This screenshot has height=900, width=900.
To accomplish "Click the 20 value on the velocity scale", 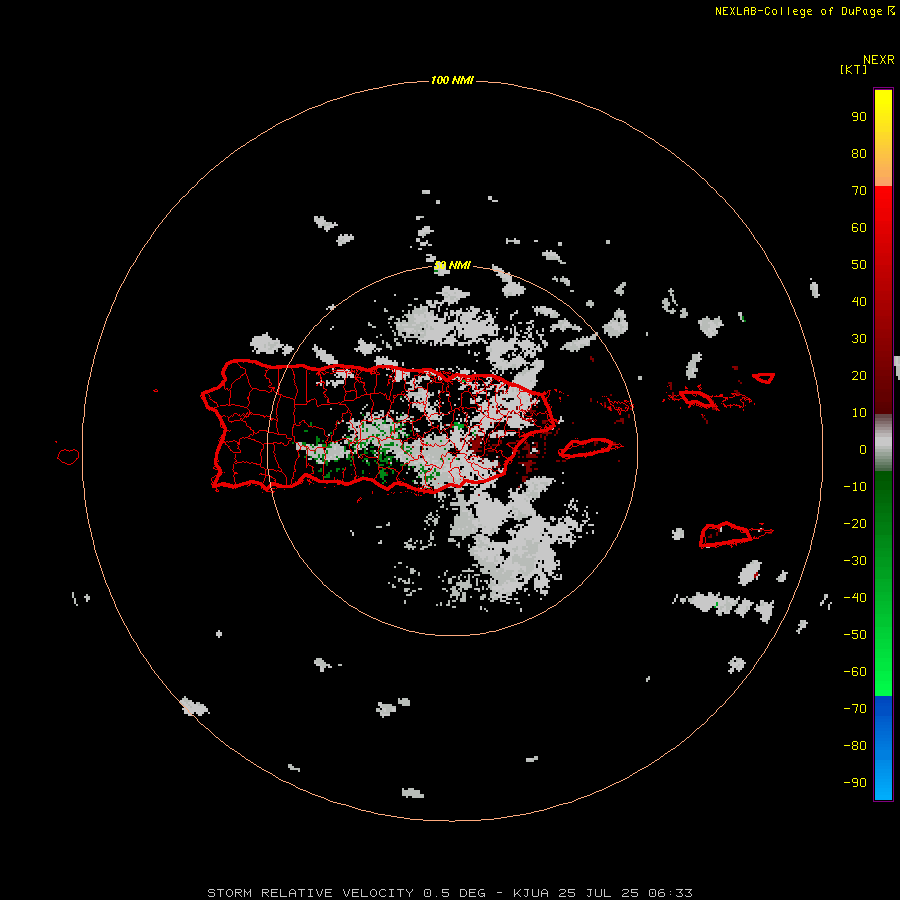I will click(x=859, y=376).
